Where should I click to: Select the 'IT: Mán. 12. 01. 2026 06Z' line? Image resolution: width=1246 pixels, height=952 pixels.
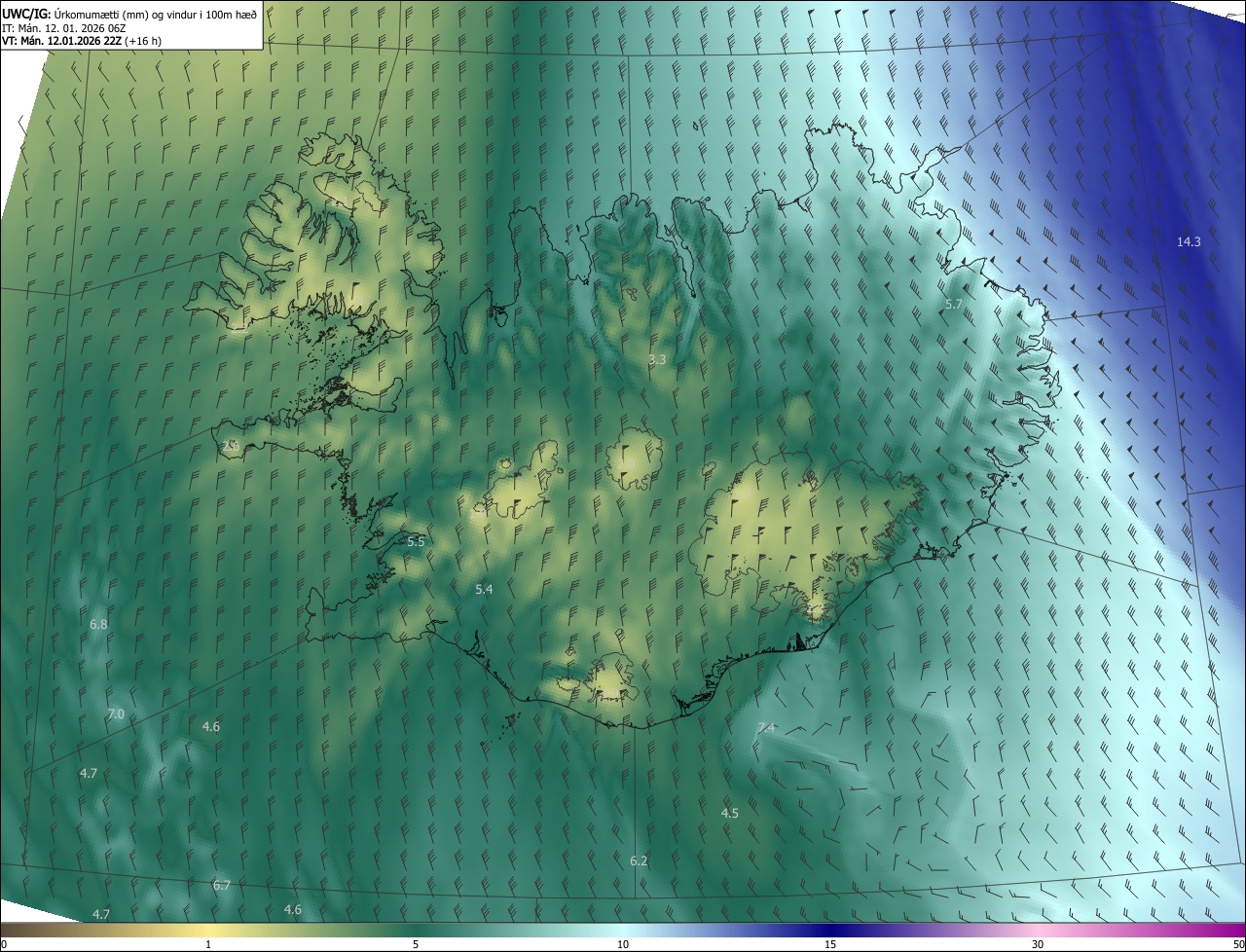(63, 28)
